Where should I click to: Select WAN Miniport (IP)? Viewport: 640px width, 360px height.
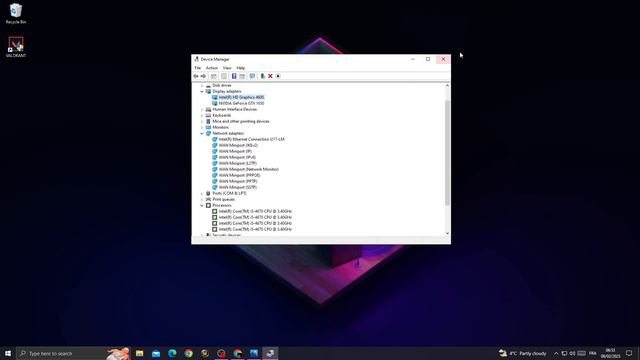tap(235, 151)
